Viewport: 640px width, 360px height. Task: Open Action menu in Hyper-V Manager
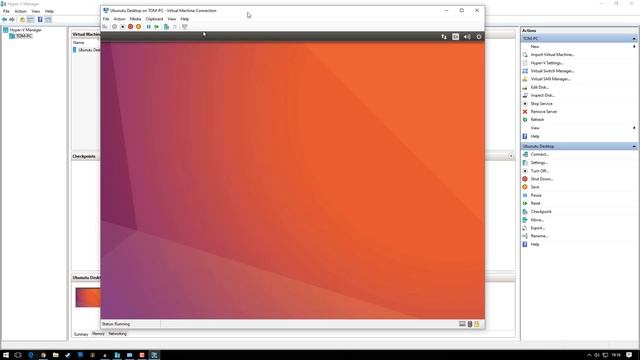coord(20,11)
